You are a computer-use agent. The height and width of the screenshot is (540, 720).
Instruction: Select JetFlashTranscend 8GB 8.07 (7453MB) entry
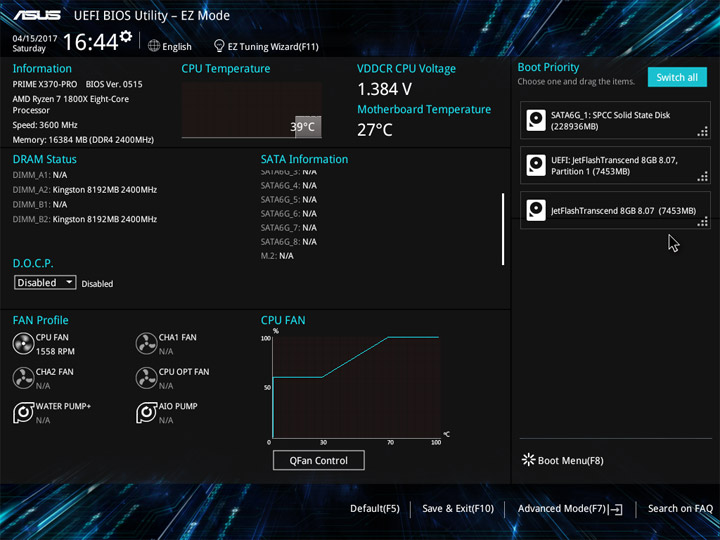click(615, 210)
